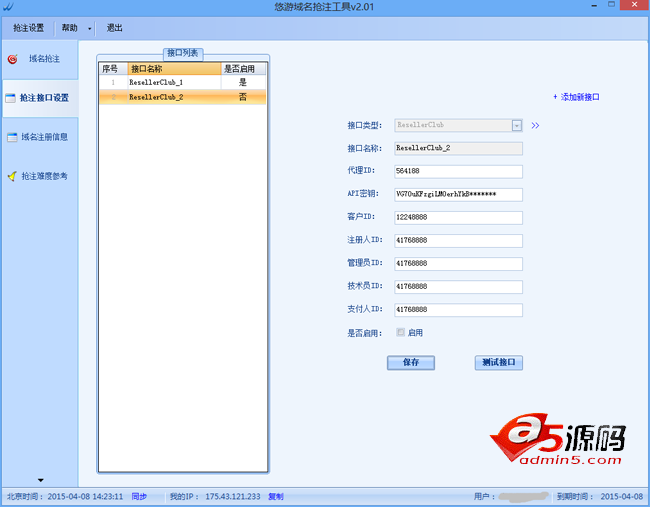The height and width of the screenshot is (507, 650).
Task: Click 退出 in the menu bar
Action: click(x=114, y=28)
